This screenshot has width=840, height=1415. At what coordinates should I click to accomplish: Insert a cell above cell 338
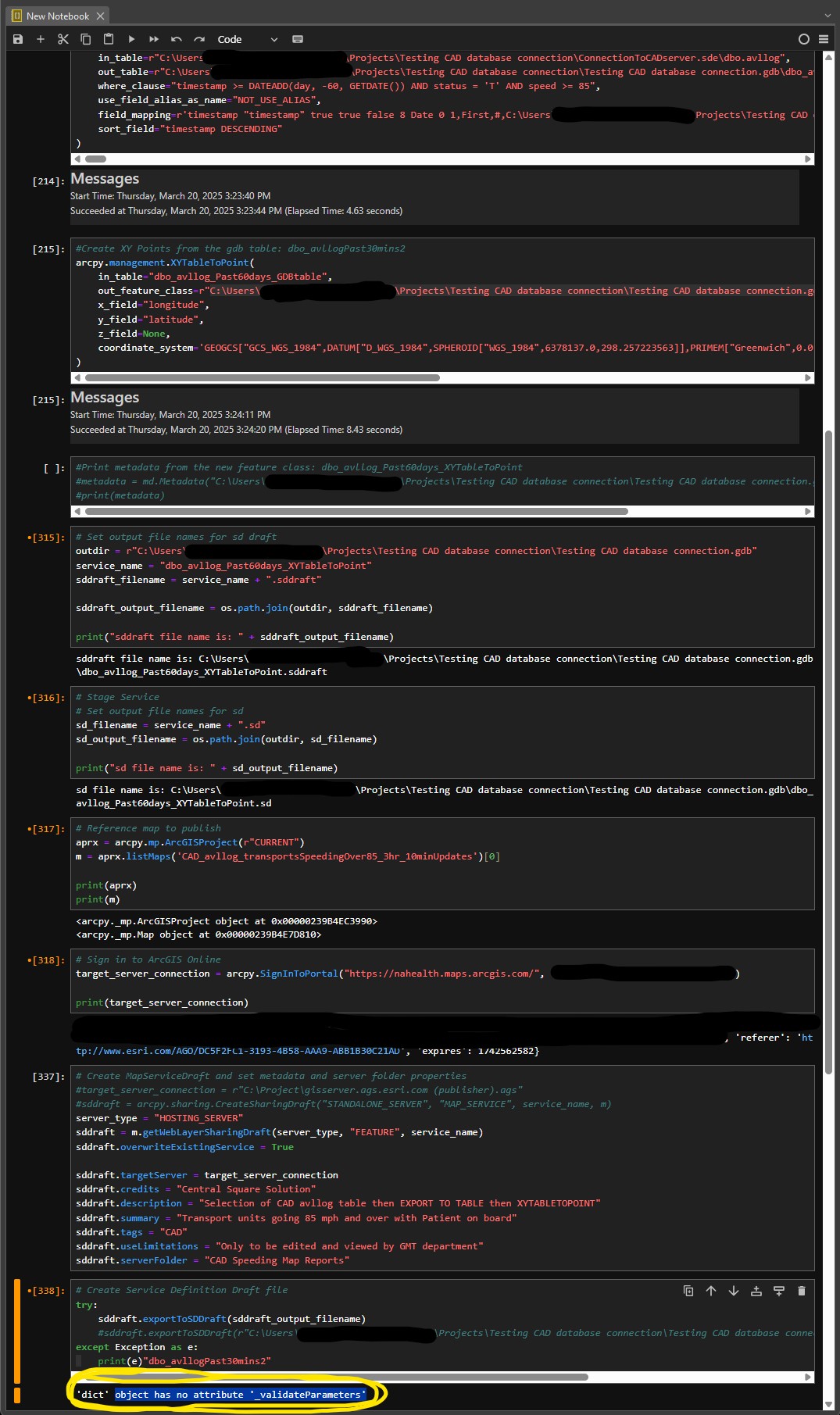756,1291
